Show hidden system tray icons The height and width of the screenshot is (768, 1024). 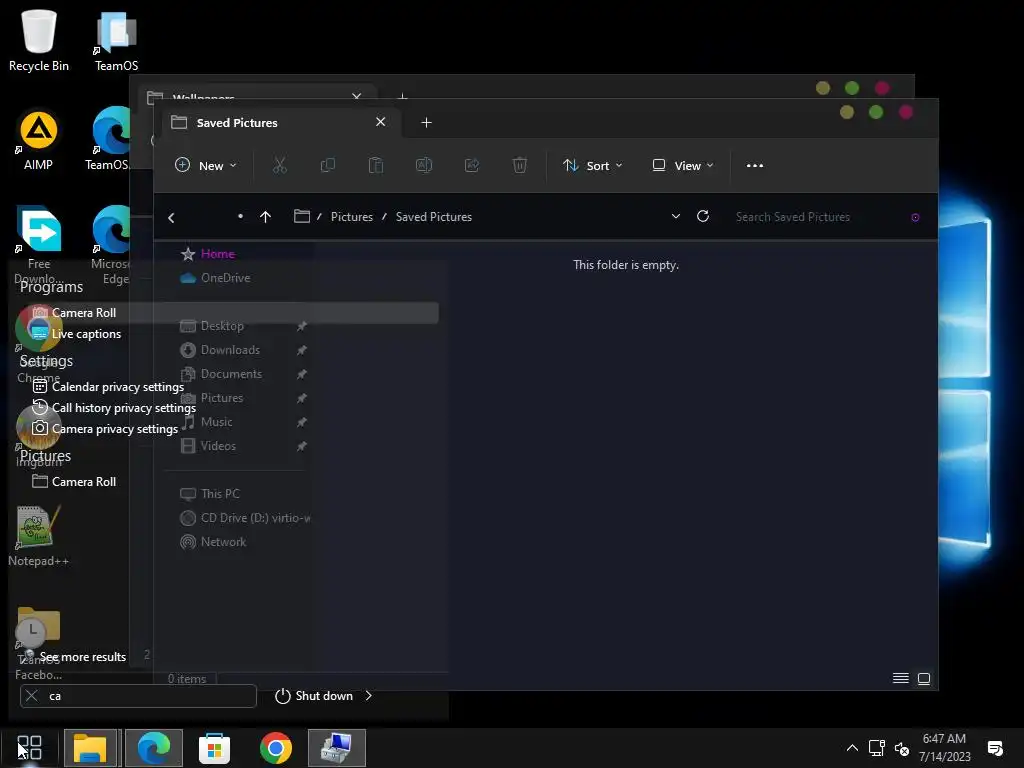coord(852,748)
